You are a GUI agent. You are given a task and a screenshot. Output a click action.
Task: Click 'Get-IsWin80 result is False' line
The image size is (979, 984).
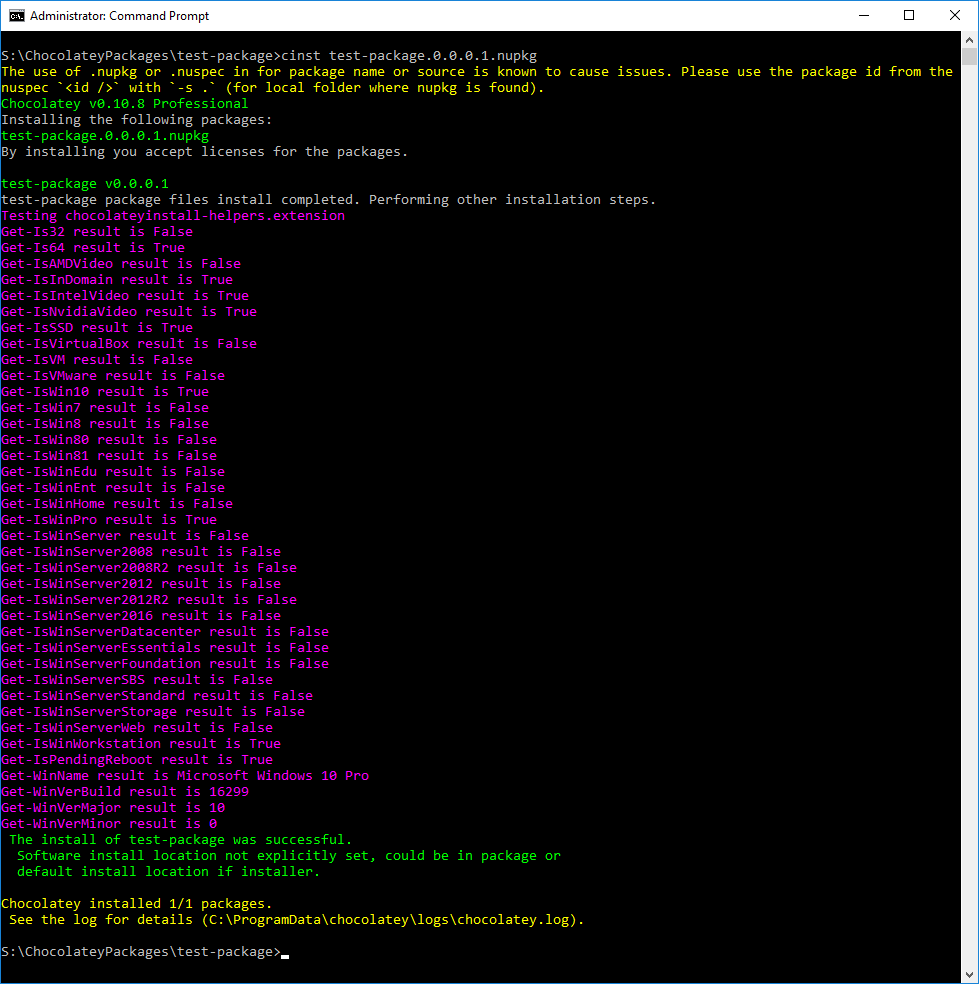coord(109,440)
